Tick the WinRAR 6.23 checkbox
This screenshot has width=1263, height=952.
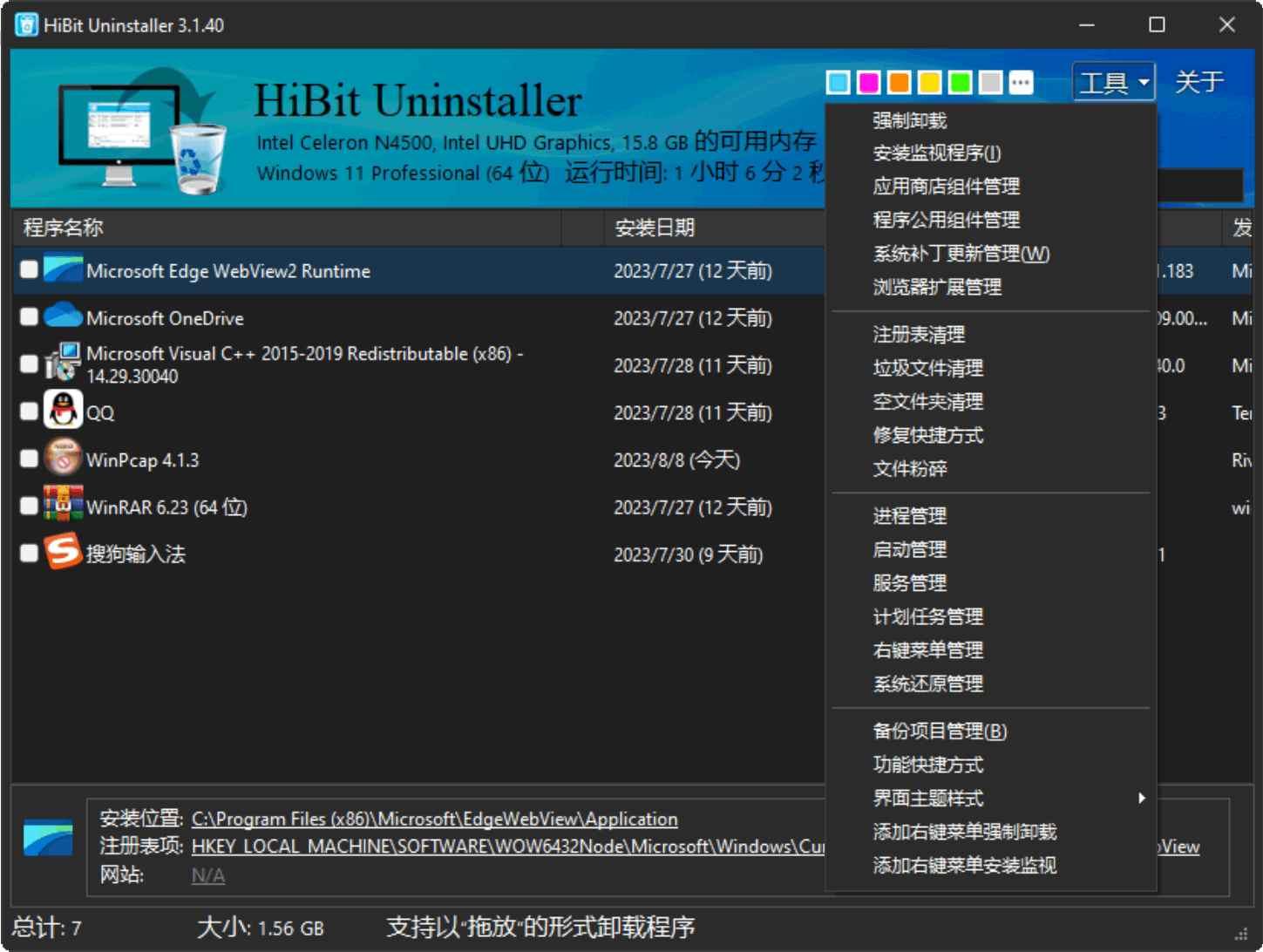tap(29, 505)
